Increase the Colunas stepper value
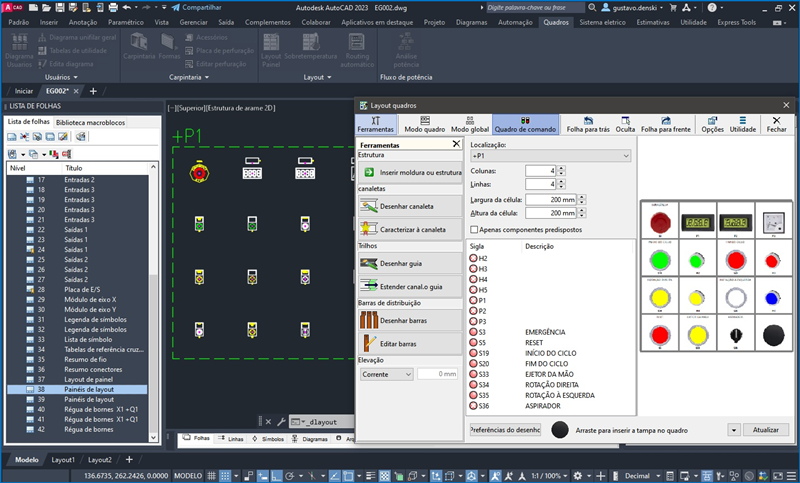Image resolution: width=800 pixels, height=483 pixels. coord(559,168)
